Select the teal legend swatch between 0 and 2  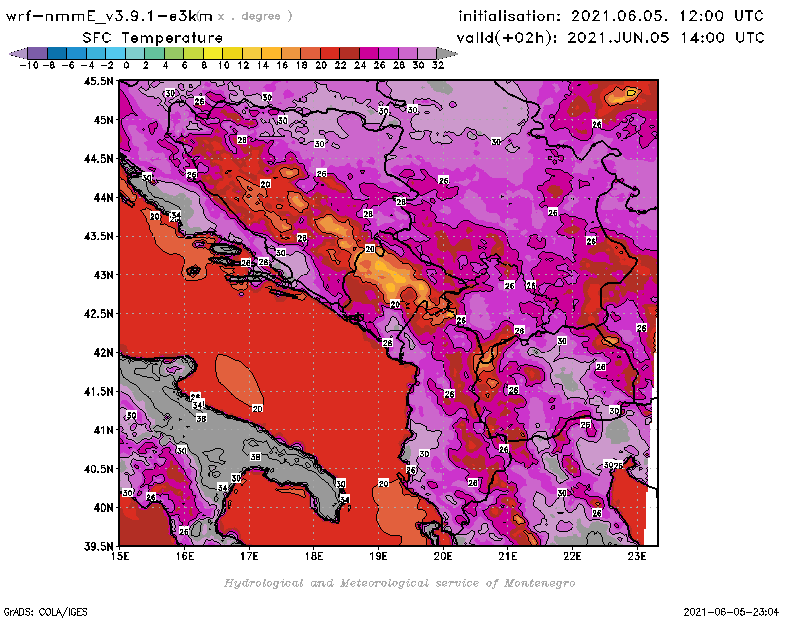pos(135,53)
